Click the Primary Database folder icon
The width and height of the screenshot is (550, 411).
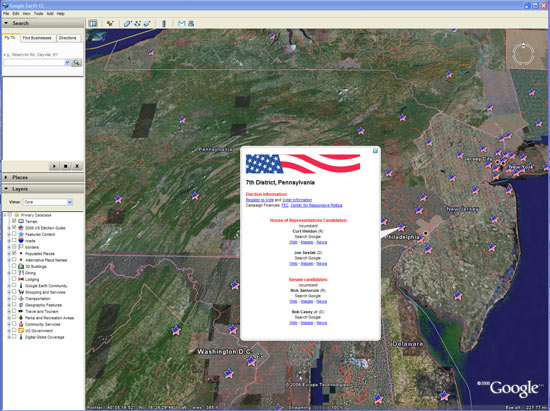16,215
